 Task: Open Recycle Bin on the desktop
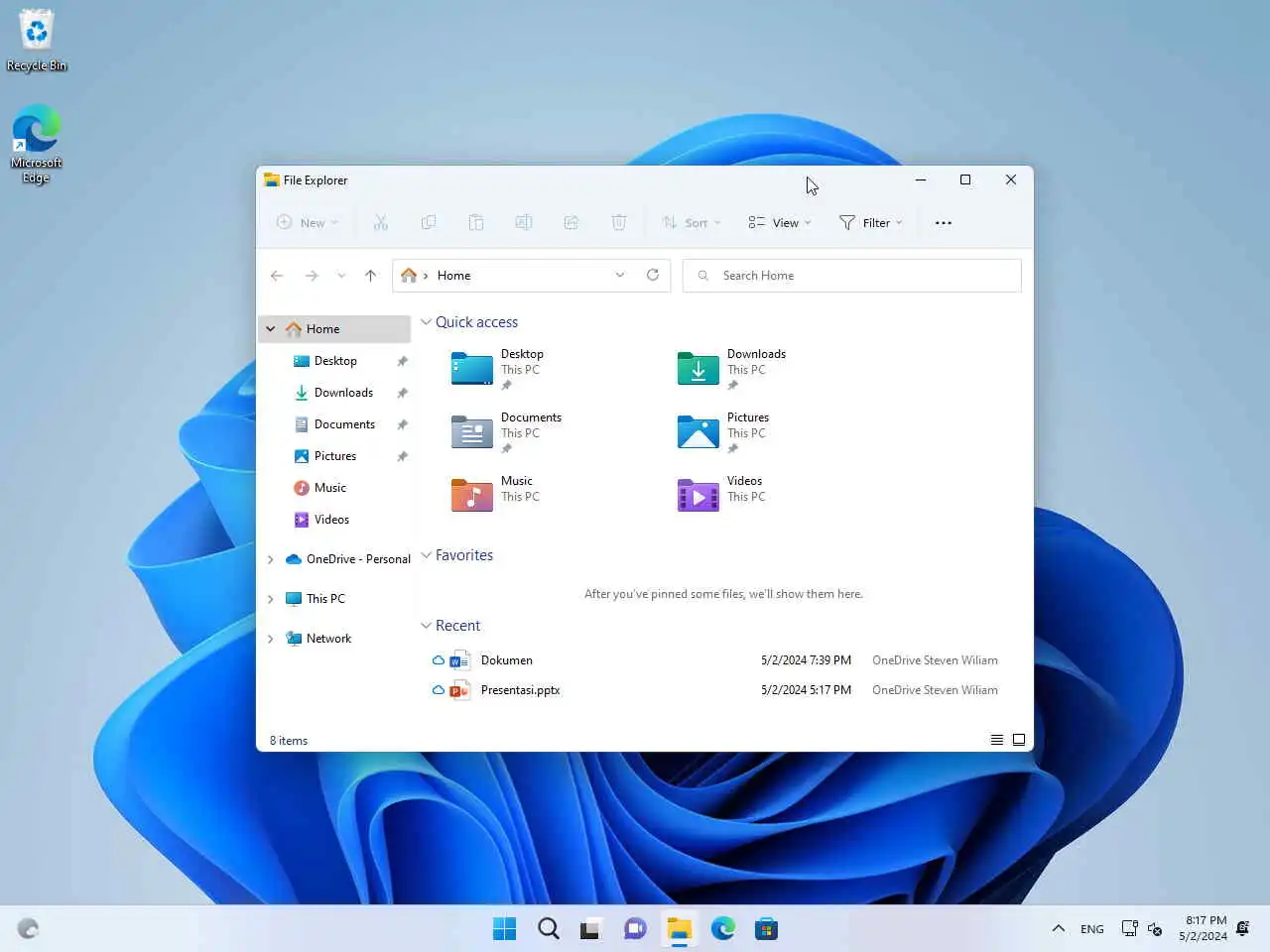37,42
